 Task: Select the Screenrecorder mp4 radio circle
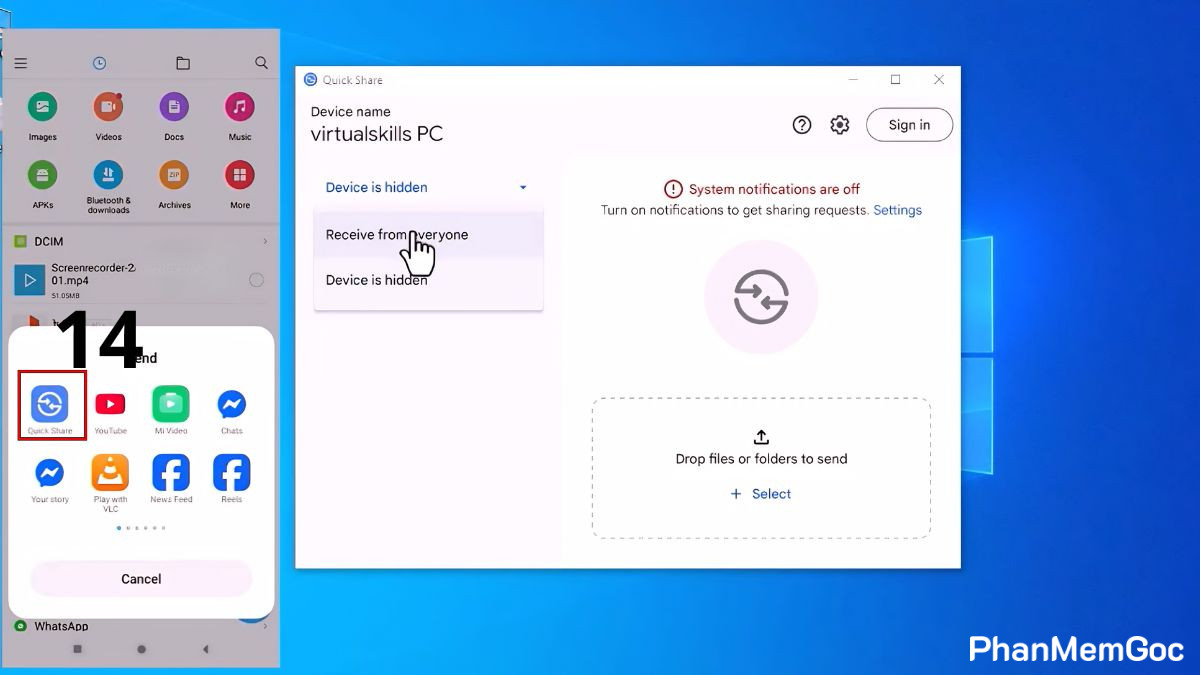click(x=256, y=280)
